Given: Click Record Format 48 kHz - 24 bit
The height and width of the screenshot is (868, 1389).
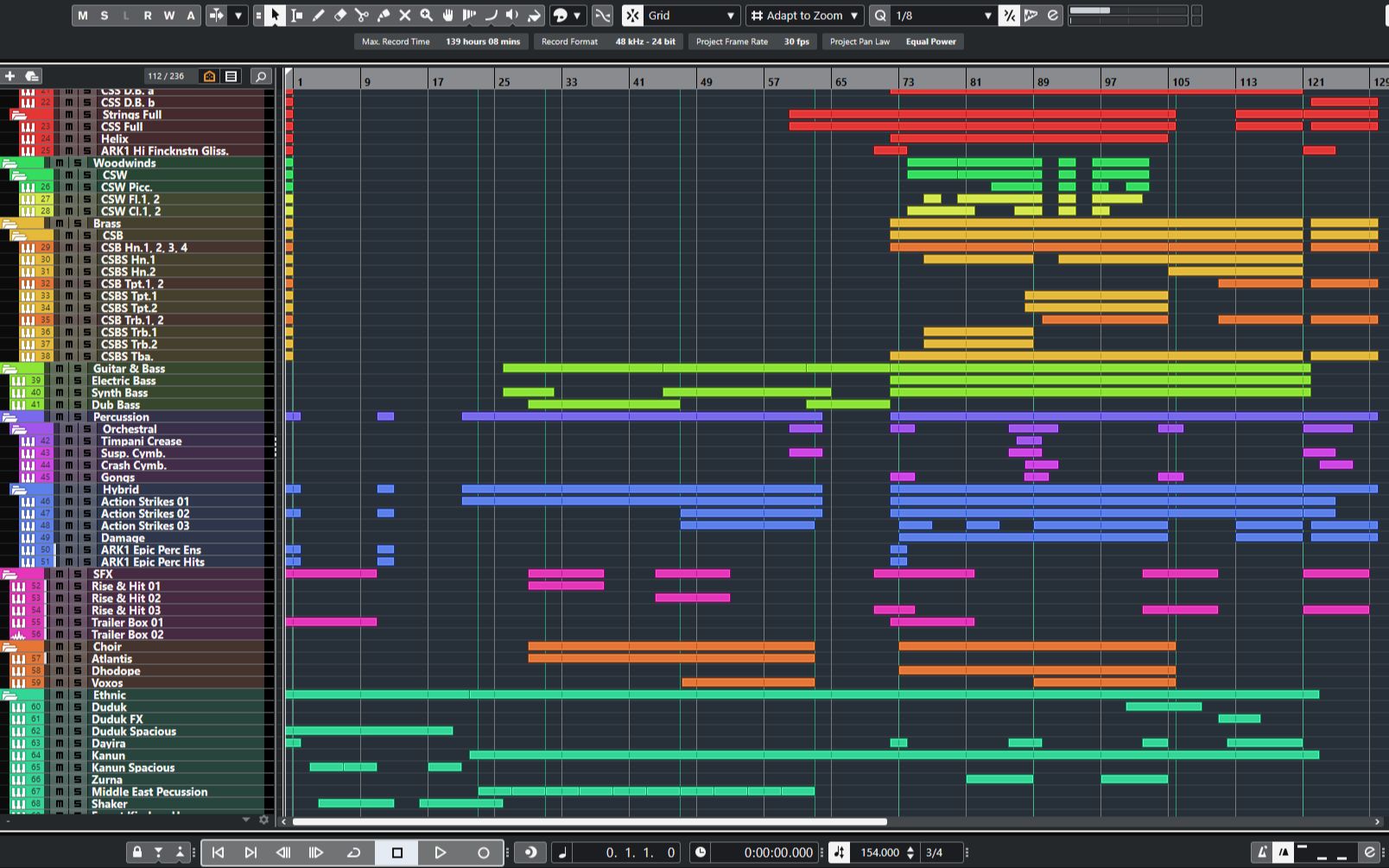Looking at the screenshot, I should point(608,41).
